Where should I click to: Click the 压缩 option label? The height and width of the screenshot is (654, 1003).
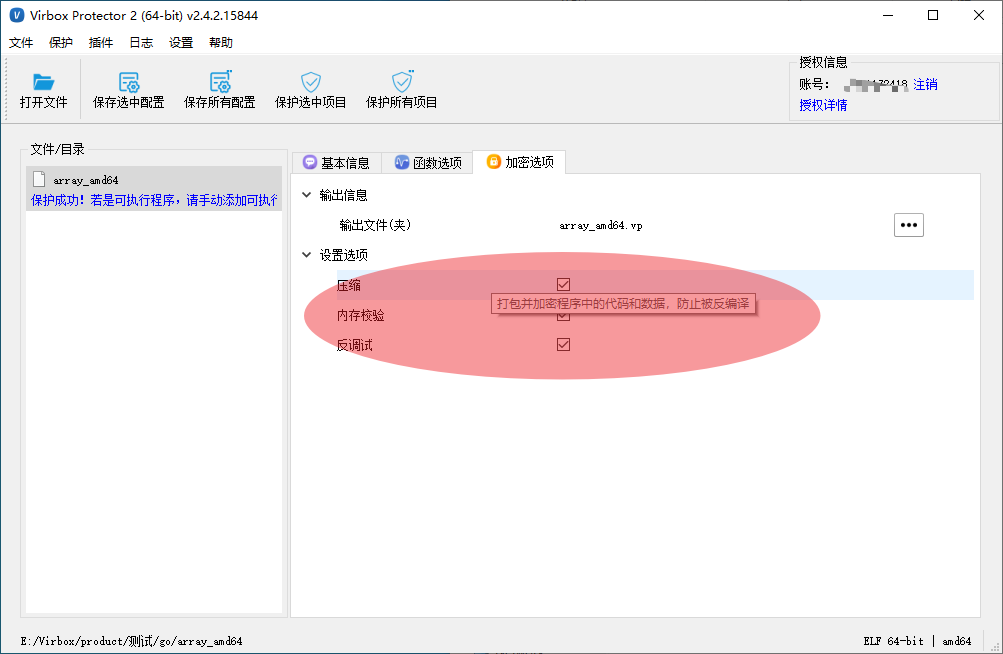click(349, 285)
